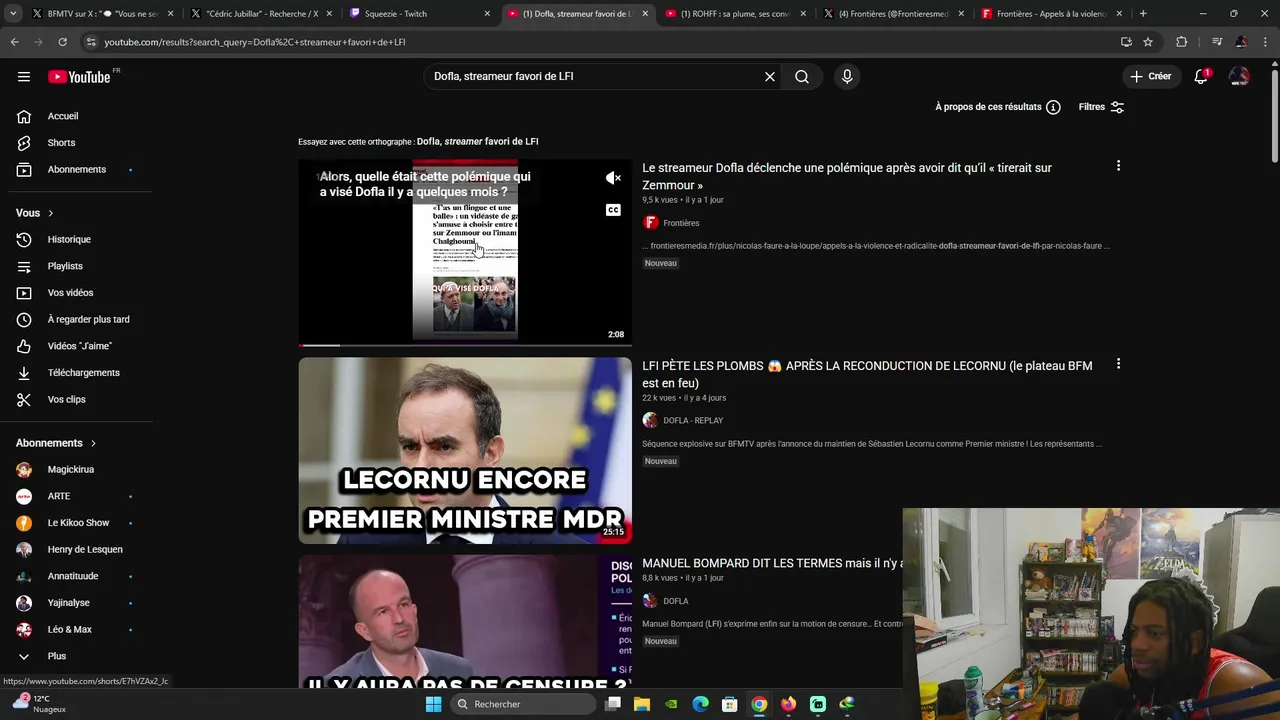Click the Créer button
The height and width of the screenshot is (720, 1280).
click(x=1150, y=77)
